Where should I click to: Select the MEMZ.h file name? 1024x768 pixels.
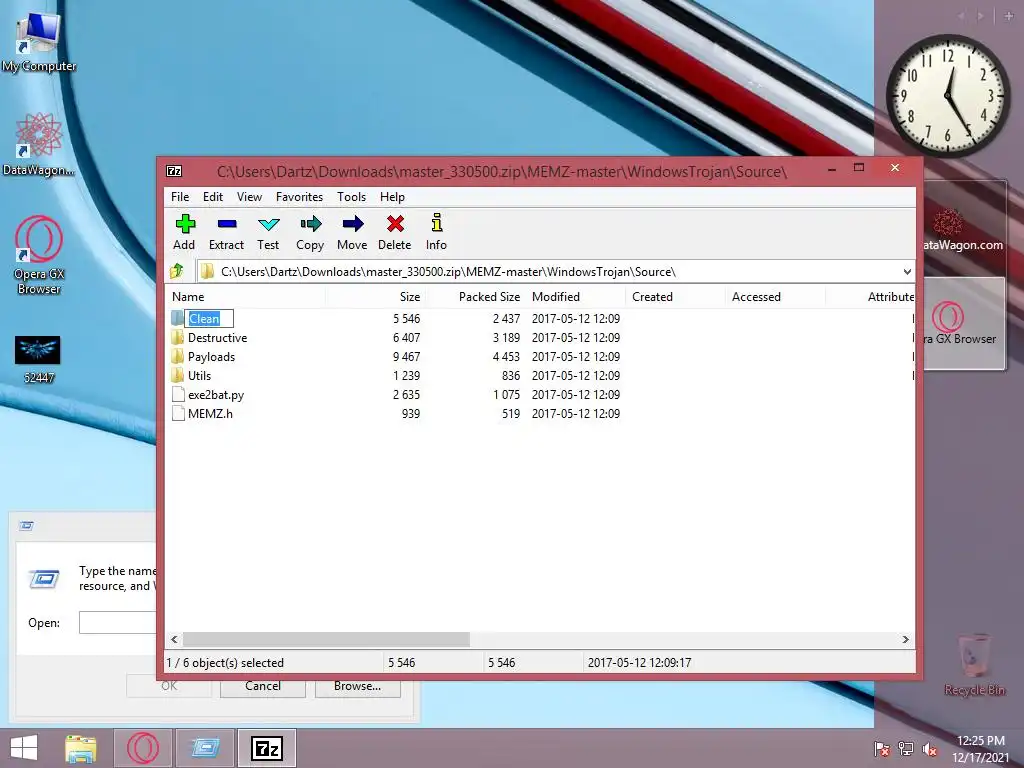210,413
